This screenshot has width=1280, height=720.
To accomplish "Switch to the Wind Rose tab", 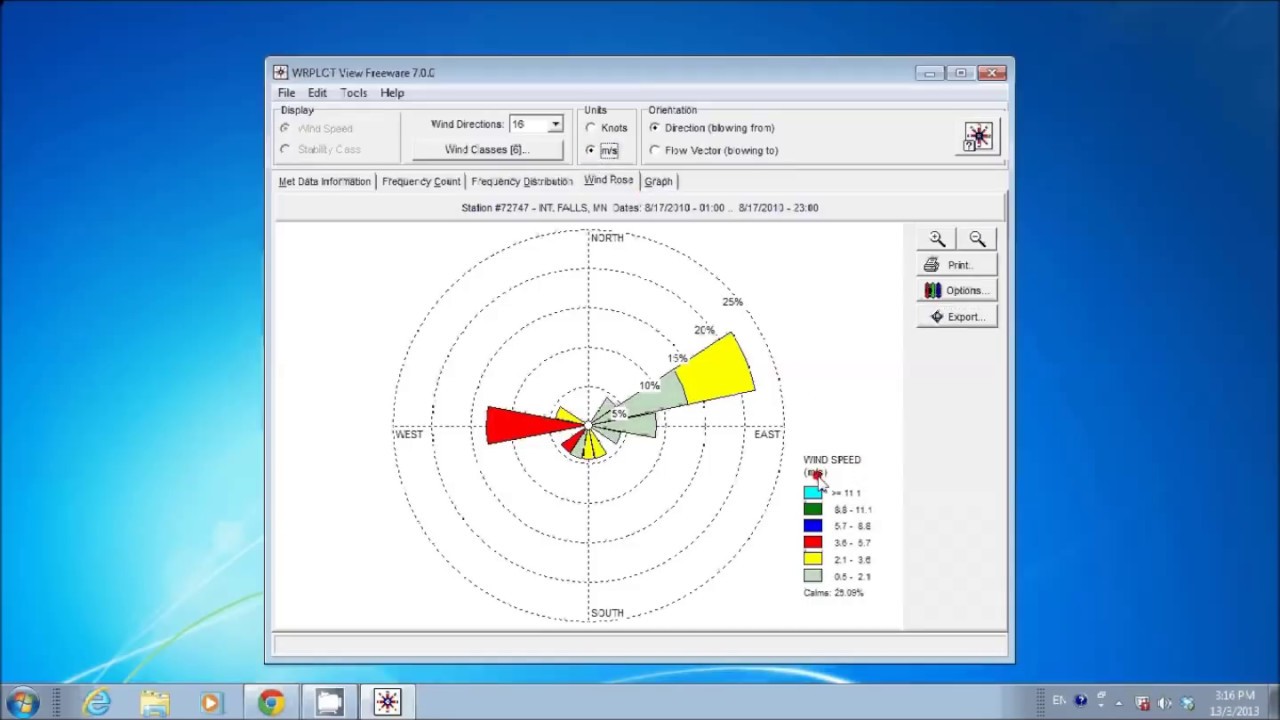I will click(x=608, y=180).
